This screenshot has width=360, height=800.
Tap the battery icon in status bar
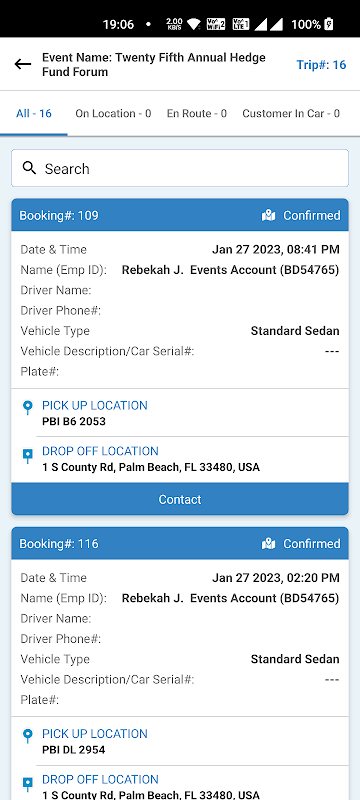[x=329, y=23]
